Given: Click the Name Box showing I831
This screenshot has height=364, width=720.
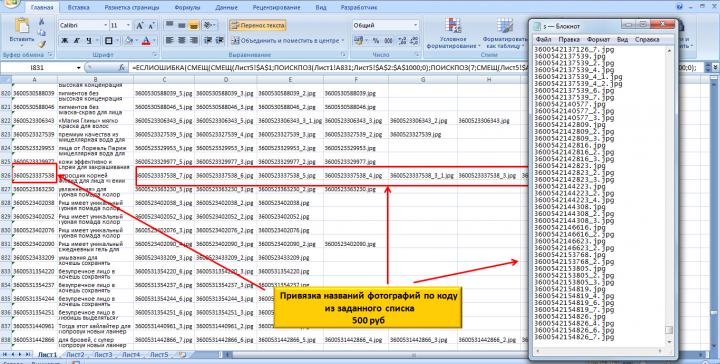Looking at the screenshot, I should (x=39, y=67).
